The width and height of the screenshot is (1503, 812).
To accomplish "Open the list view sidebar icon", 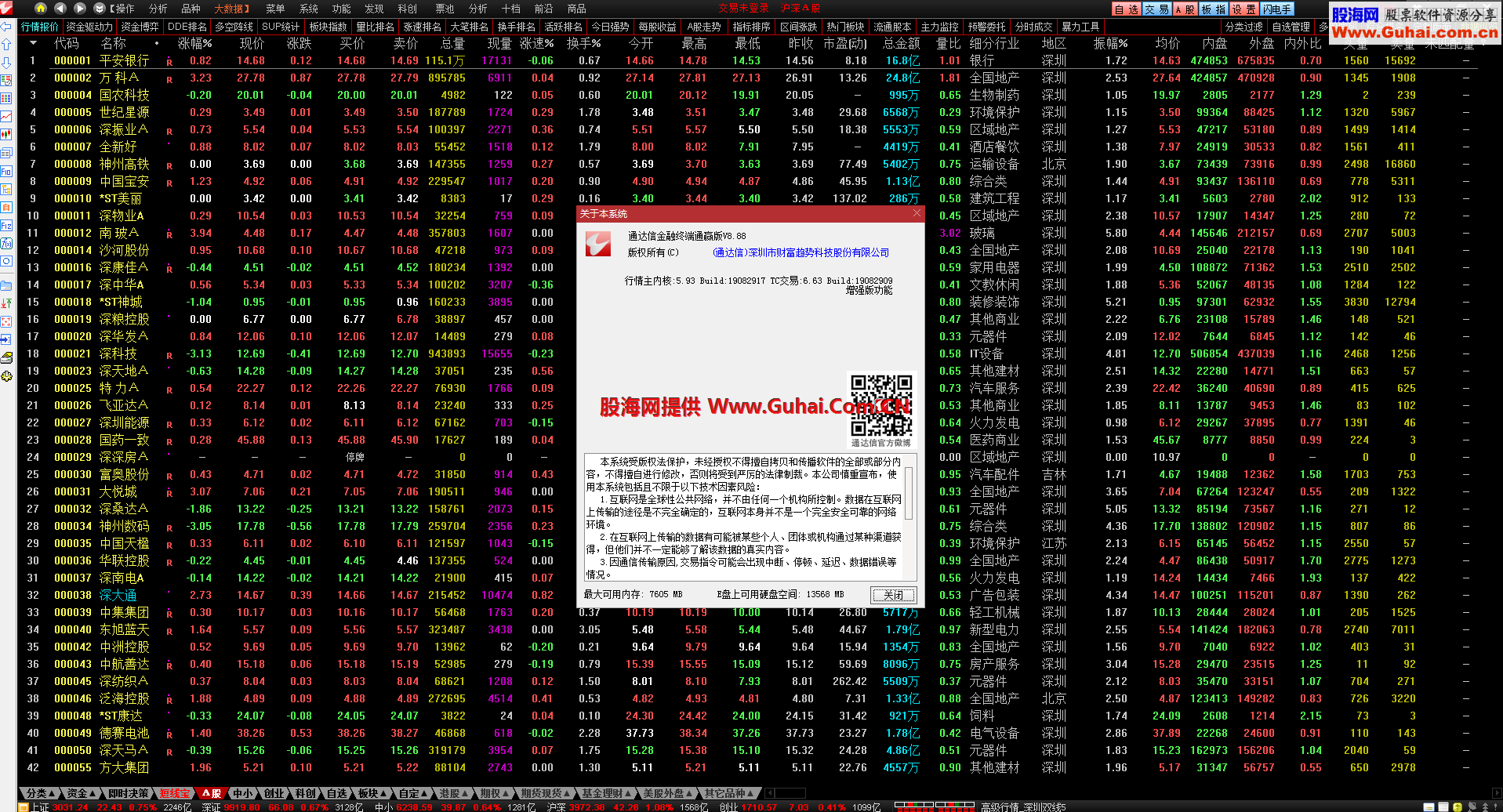I will tap(6, 99).
